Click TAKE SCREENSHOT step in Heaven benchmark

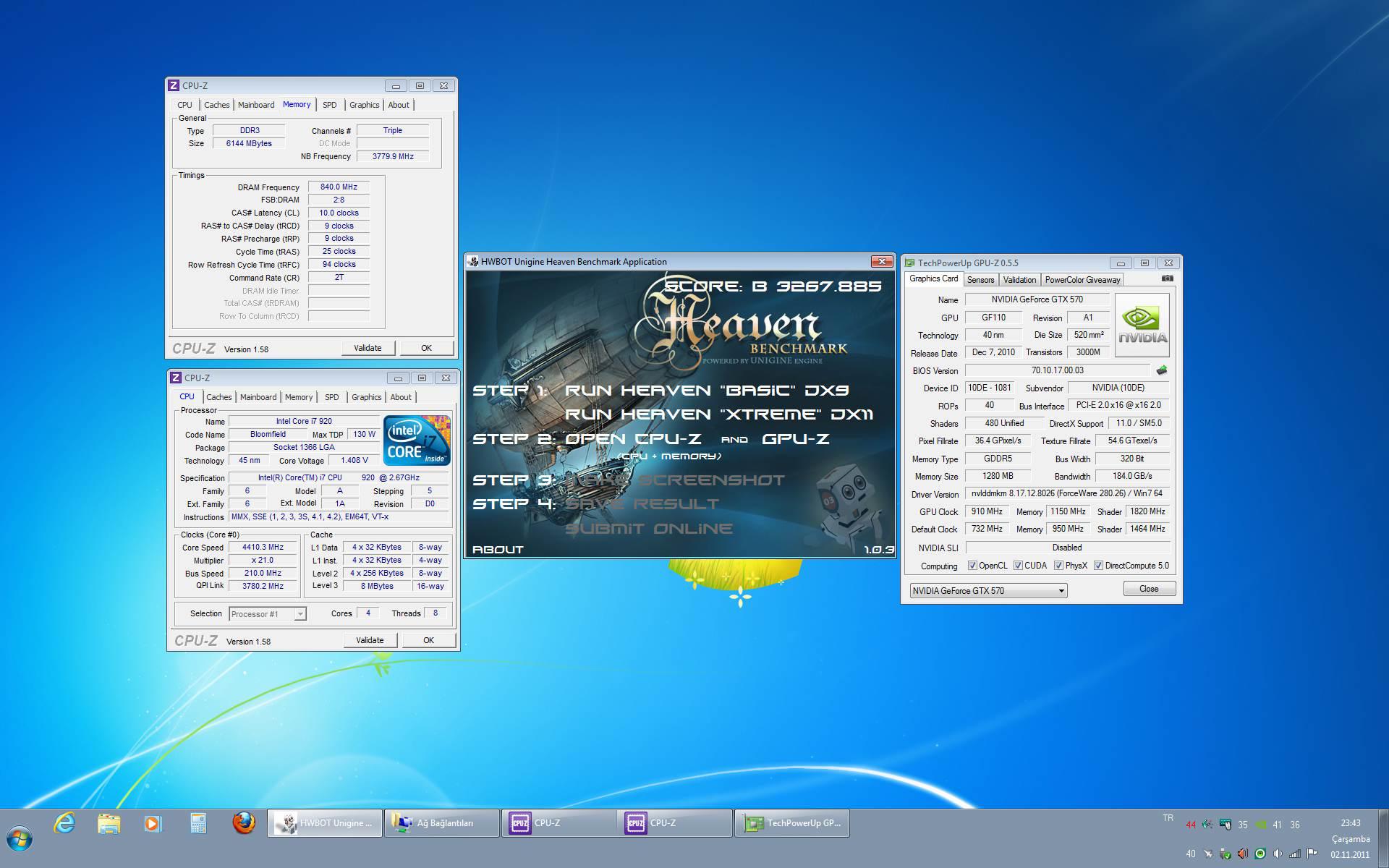pyautogui.click(x=674, y=480)
